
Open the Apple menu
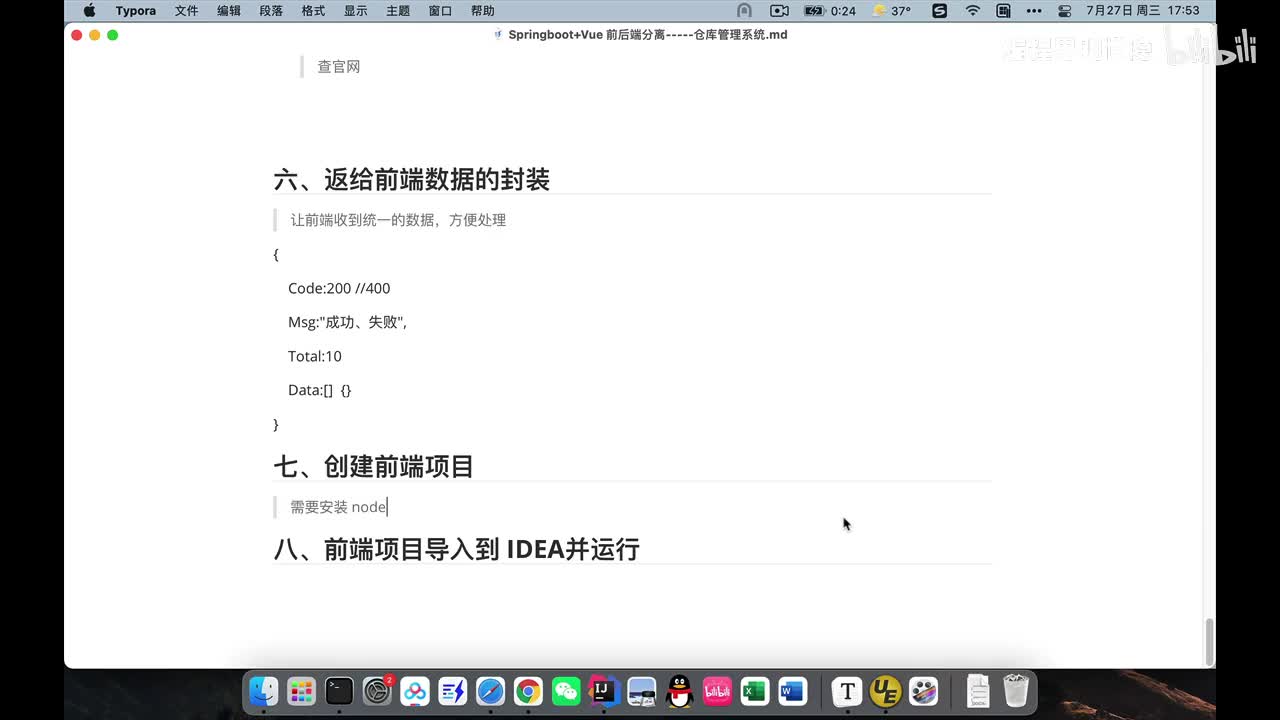click(x=89, y=11)
